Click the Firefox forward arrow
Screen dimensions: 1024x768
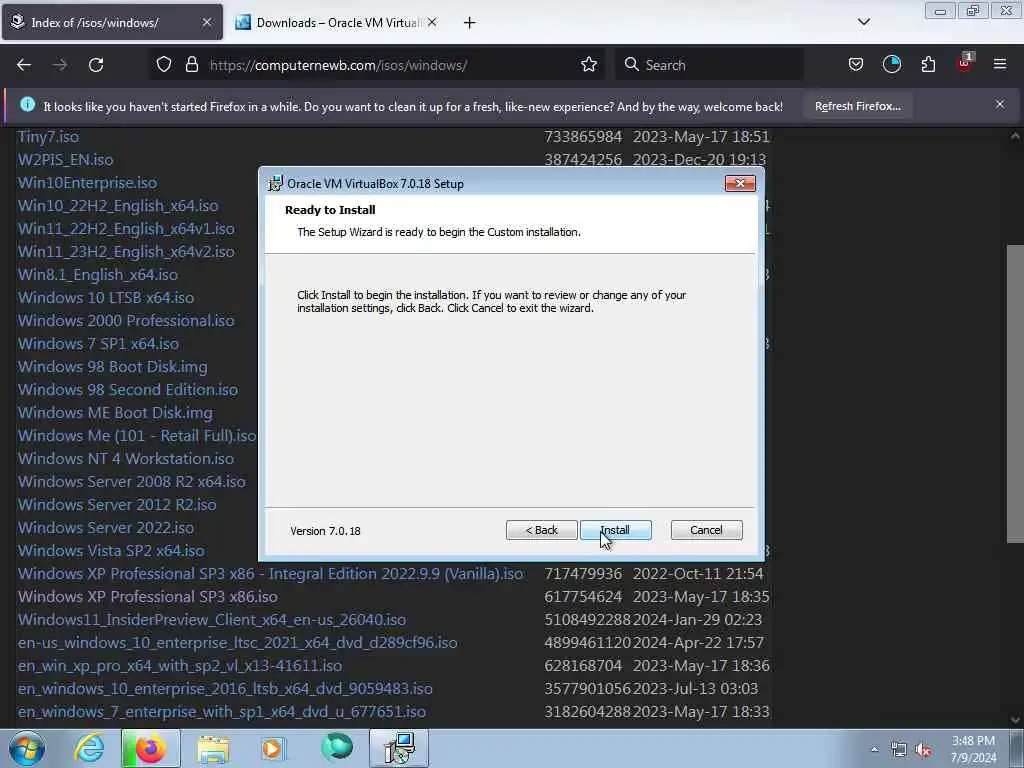pos(60,65)
